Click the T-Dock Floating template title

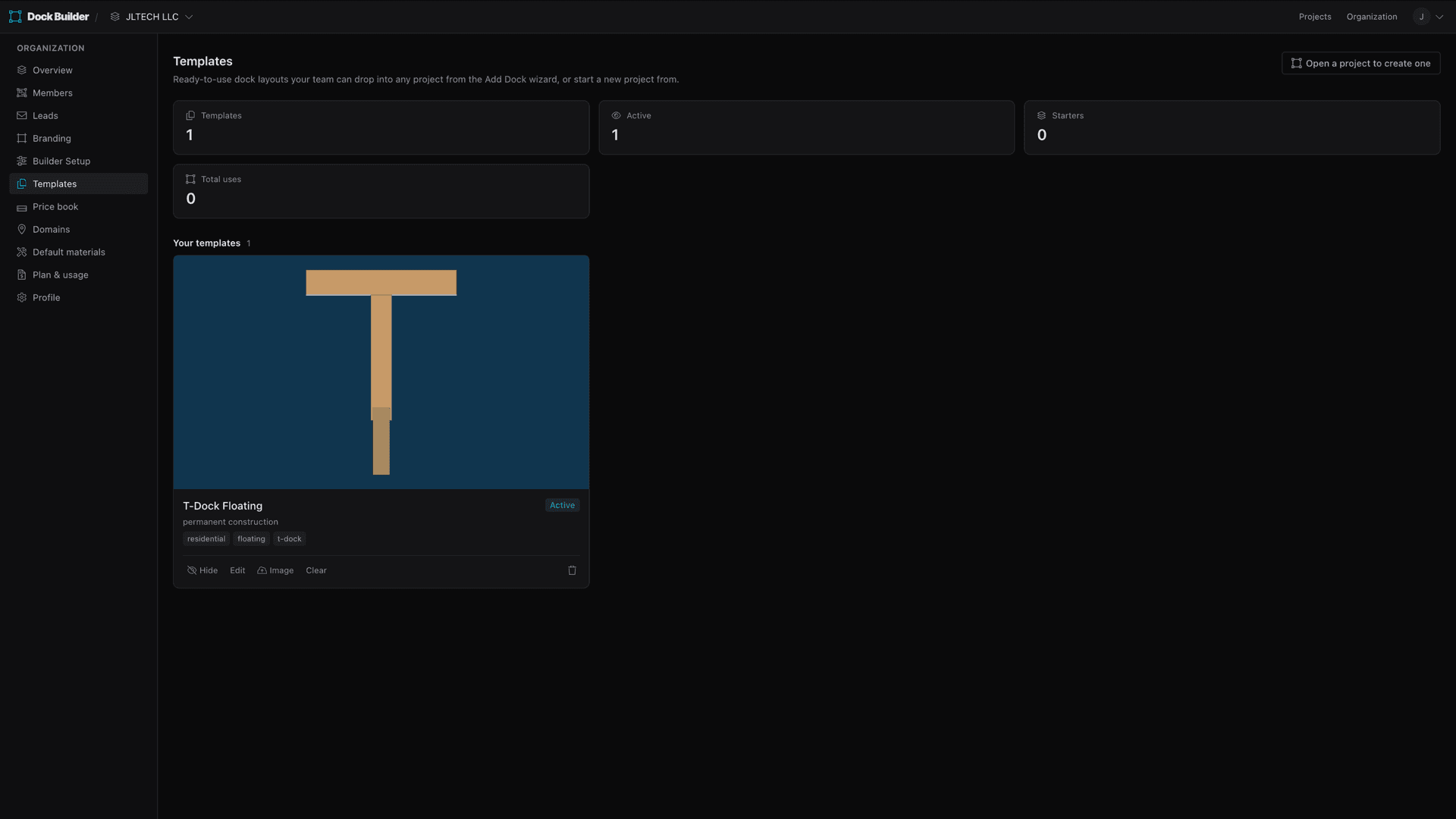coord(222,506)
